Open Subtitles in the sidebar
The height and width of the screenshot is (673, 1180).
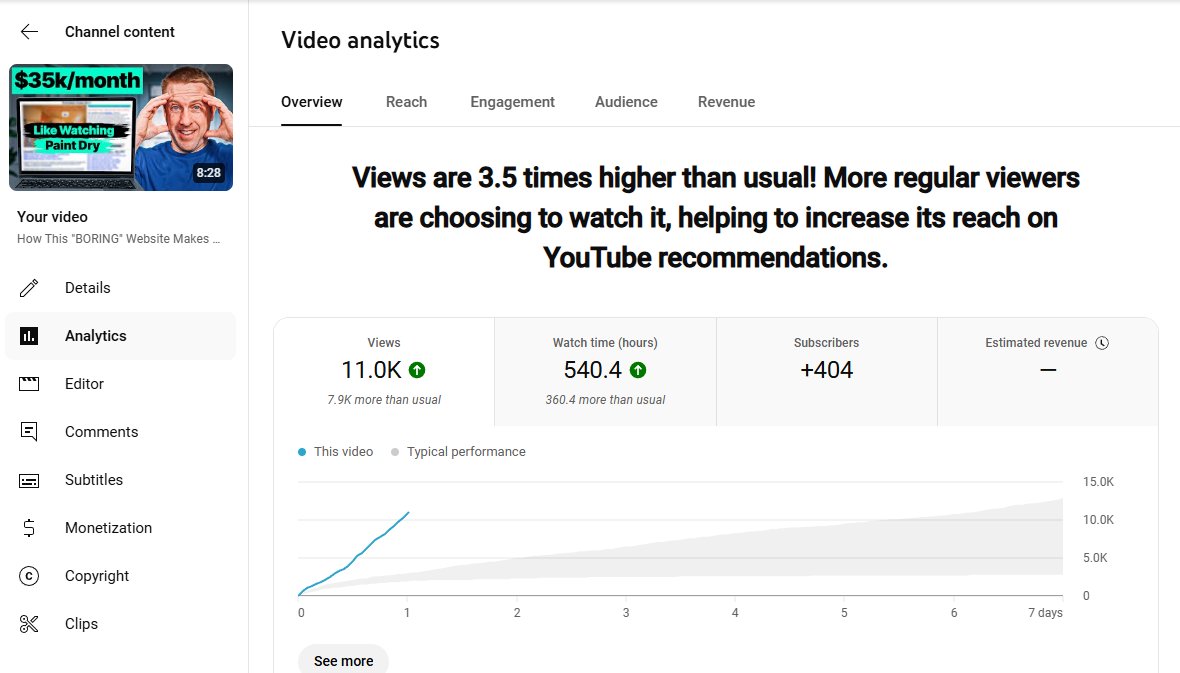coord(120,480)
